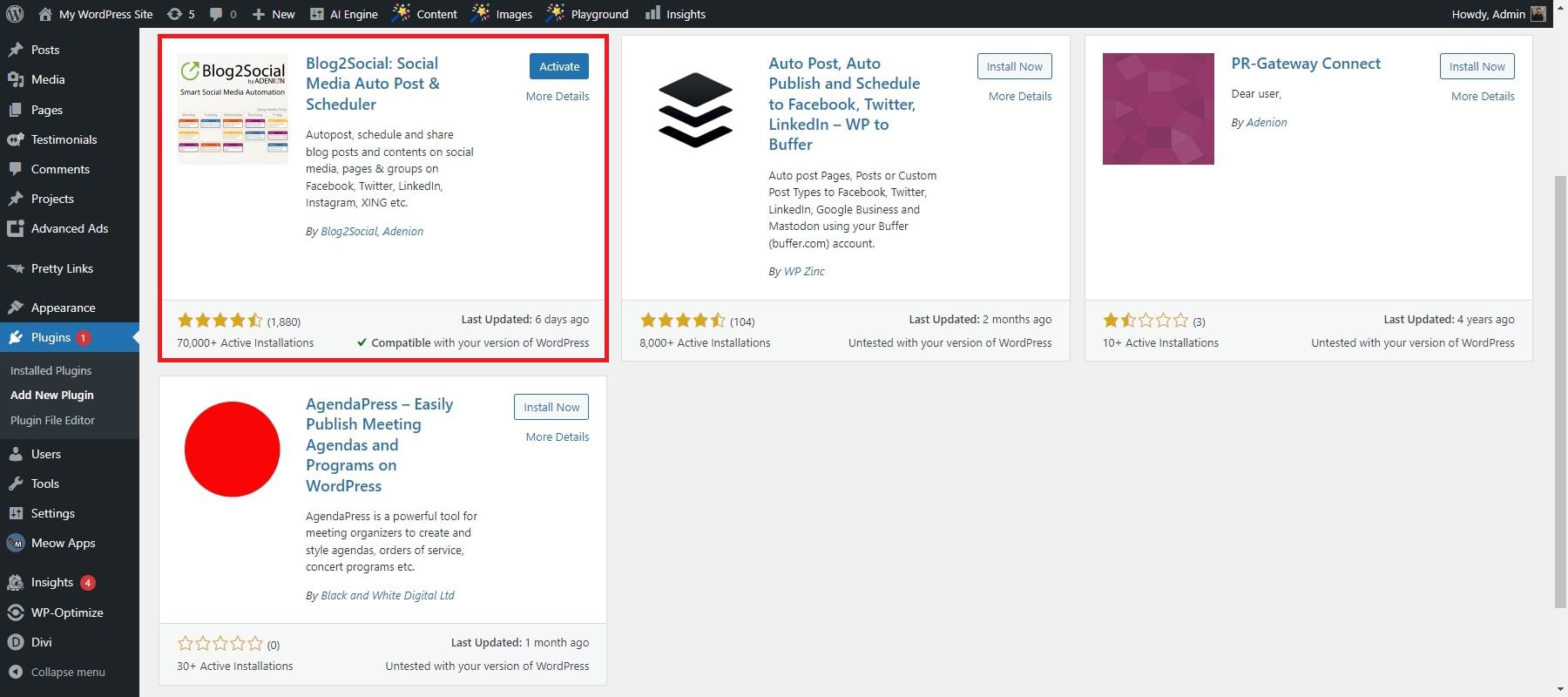Image resolution: width=1568 pixels, height=697 pixels.
Task: Click "8,000+ Active Installations" text
Action: pos(705,342)
